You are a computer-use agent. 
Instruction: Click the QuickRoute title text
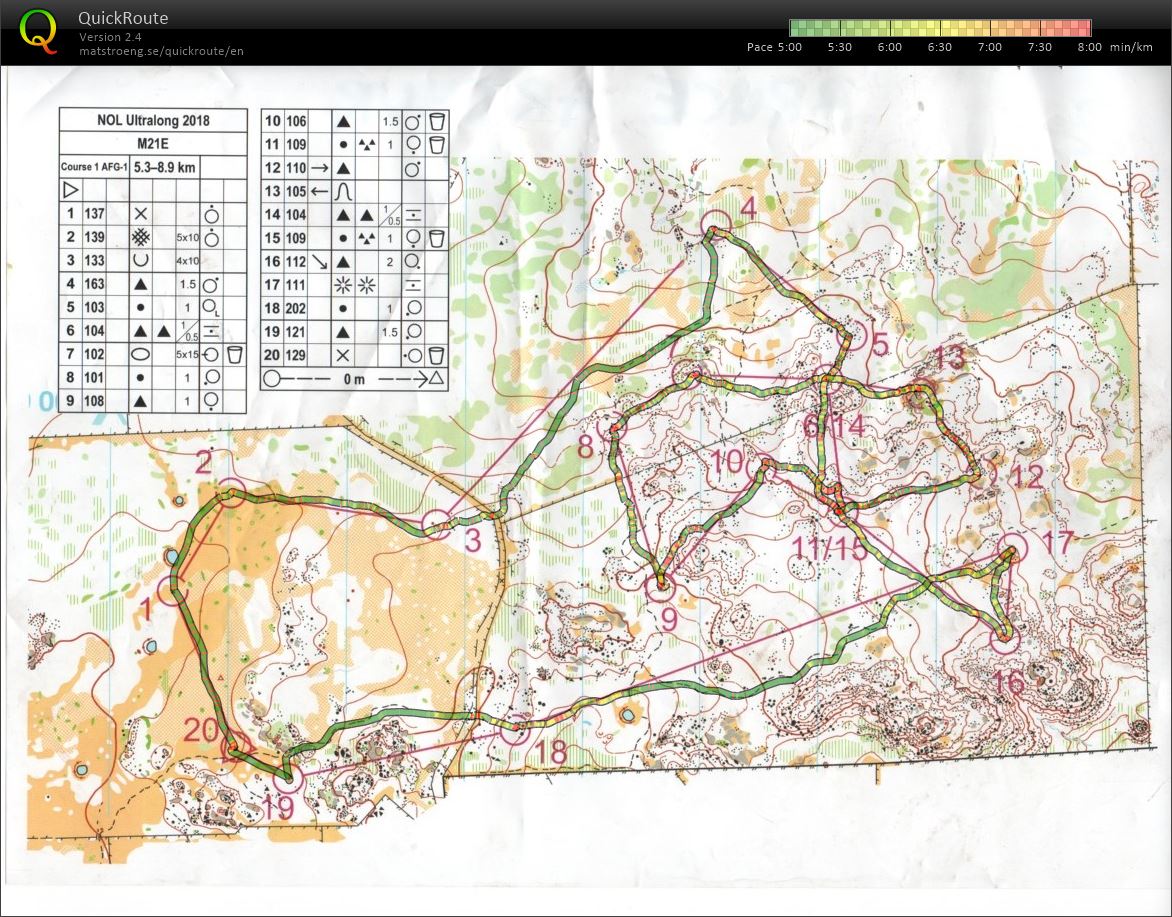123,18
